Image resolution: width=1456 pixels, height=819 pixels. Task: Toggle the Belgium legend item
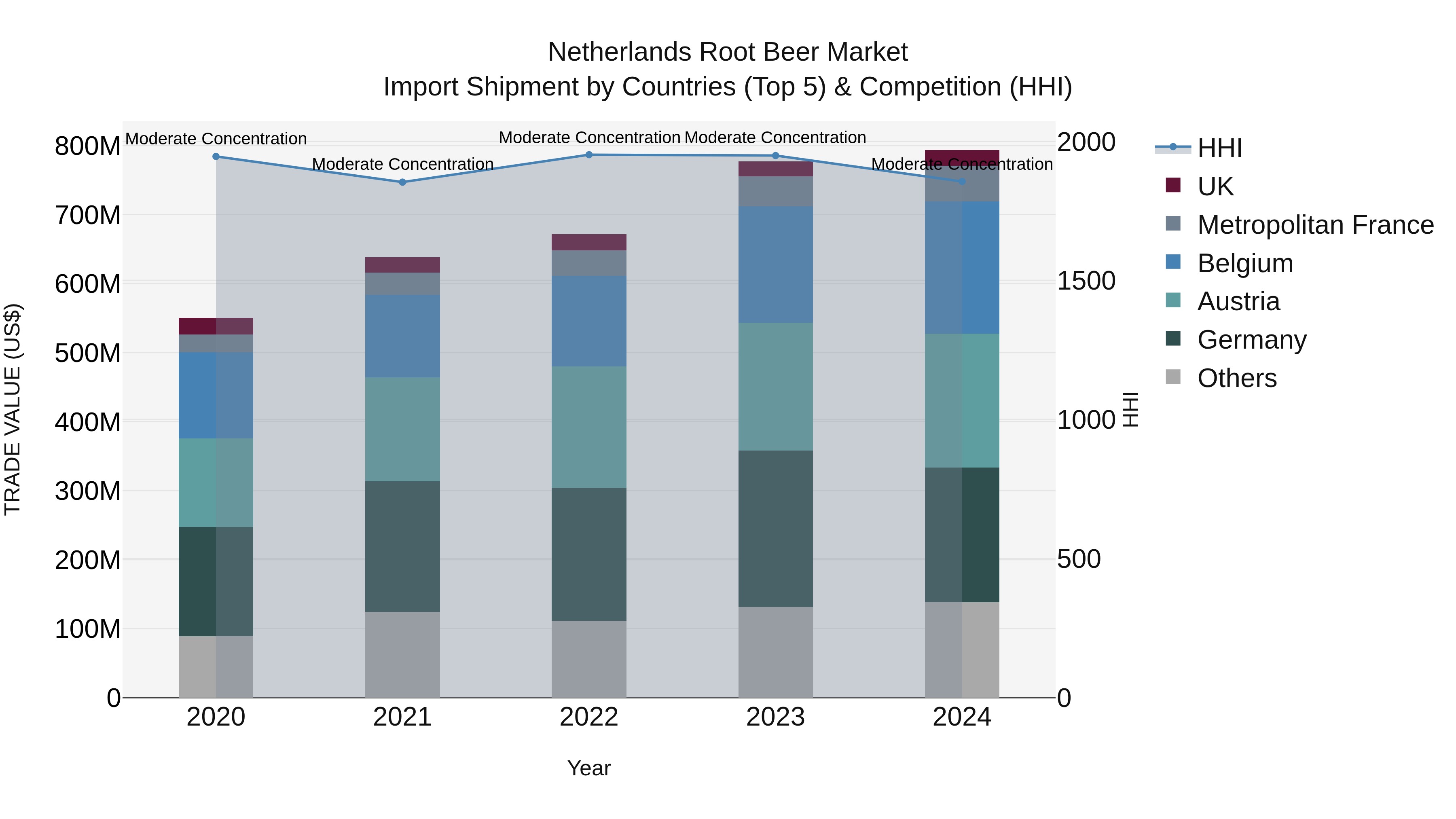pyautogui.click(x=1244, y=263)
